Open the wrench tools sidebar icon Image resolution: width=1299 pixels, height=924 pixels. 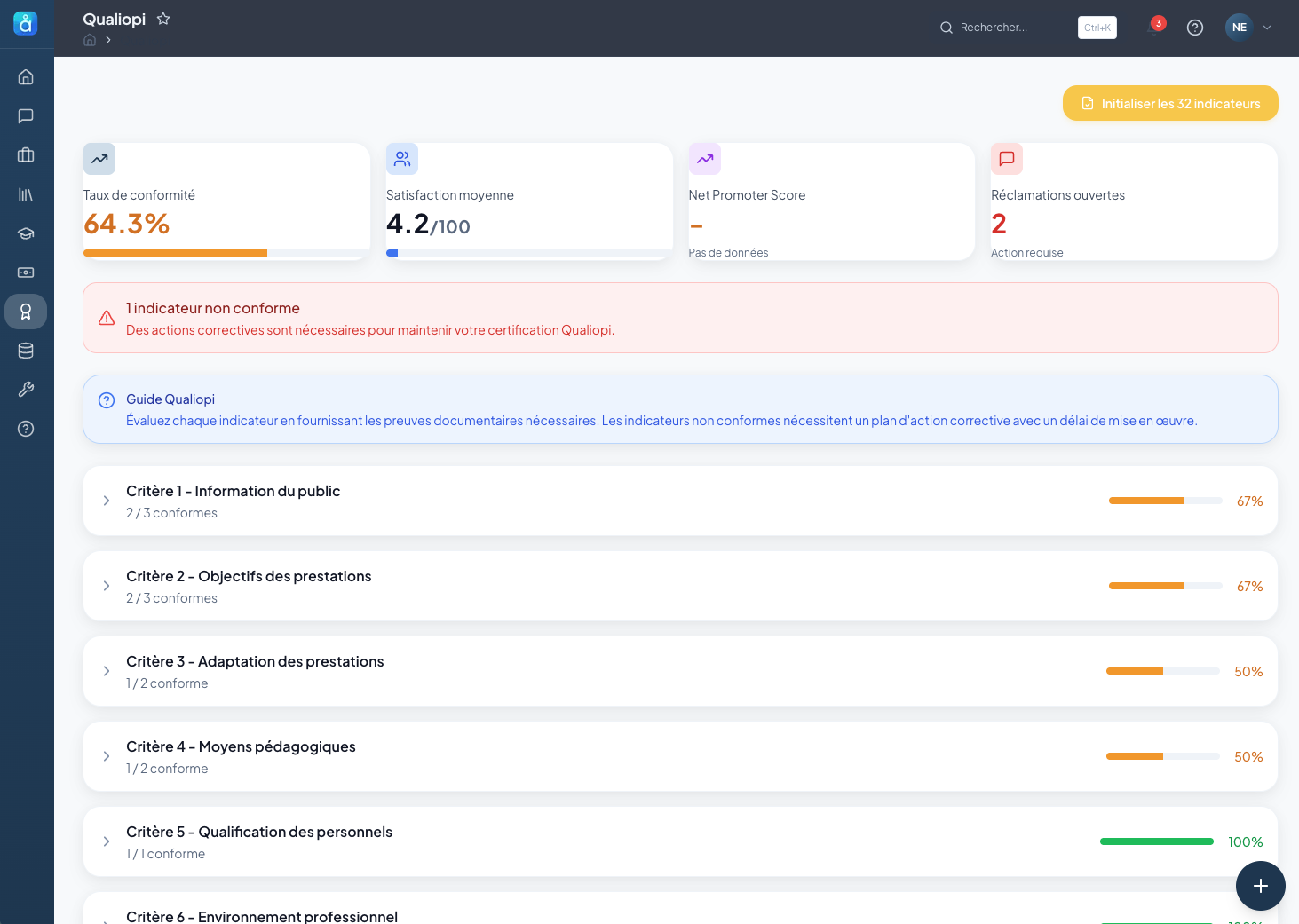tap(26, 390)
